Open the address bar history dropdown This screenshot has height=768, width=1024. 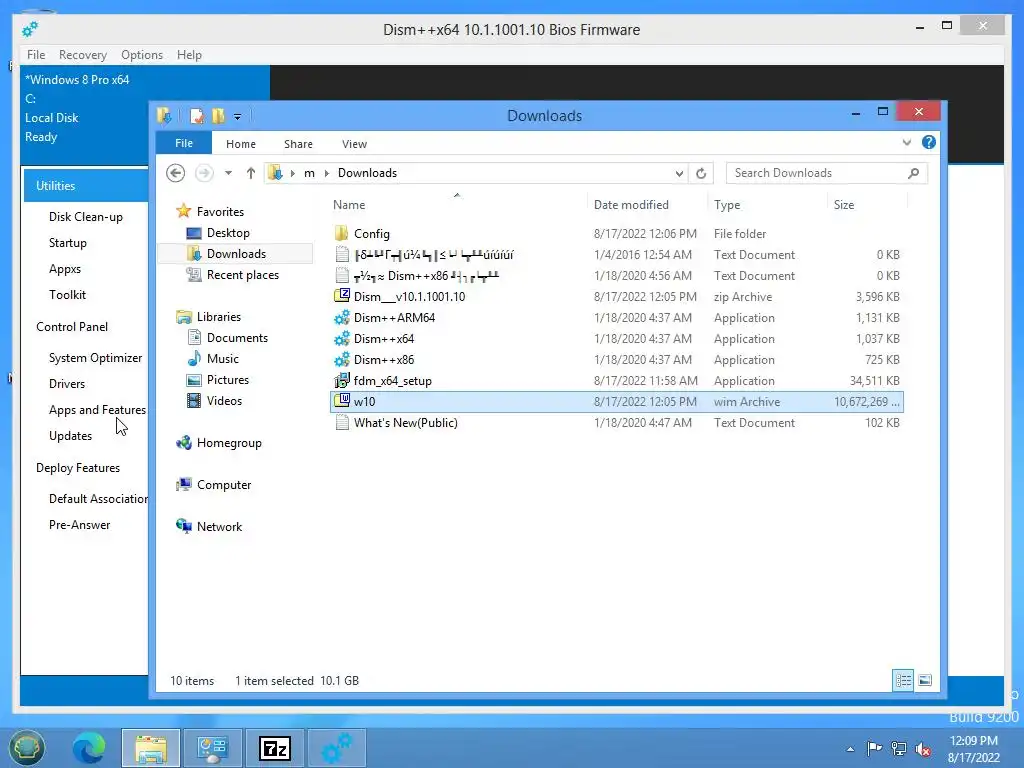(x=679, y=173)
